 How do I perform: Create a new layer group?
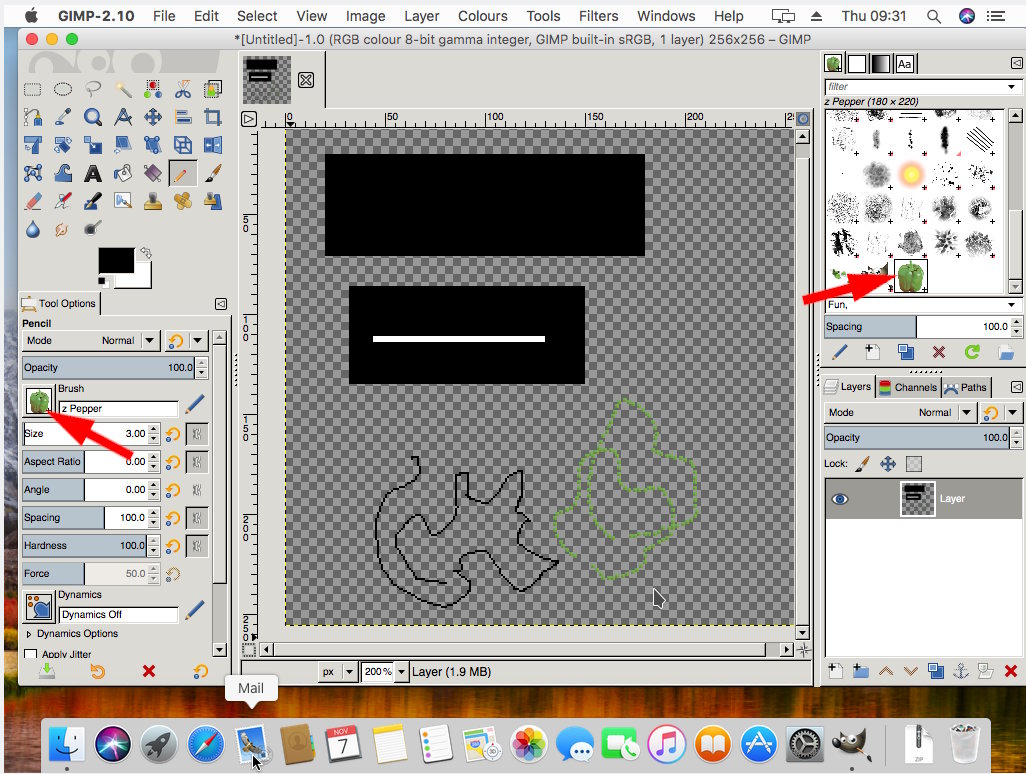860,671
